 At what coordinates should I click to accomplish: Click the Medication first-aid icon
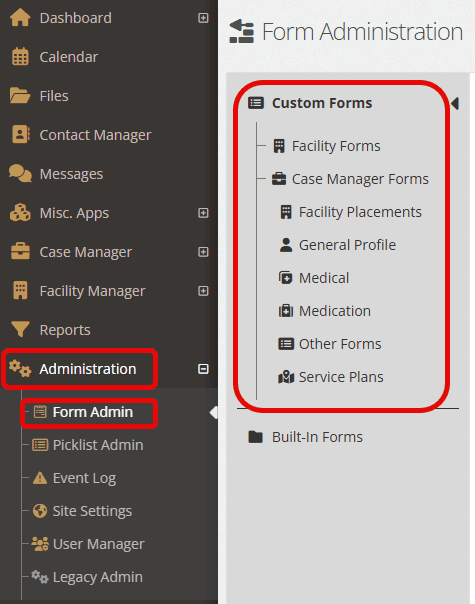(x=286, y=310)
